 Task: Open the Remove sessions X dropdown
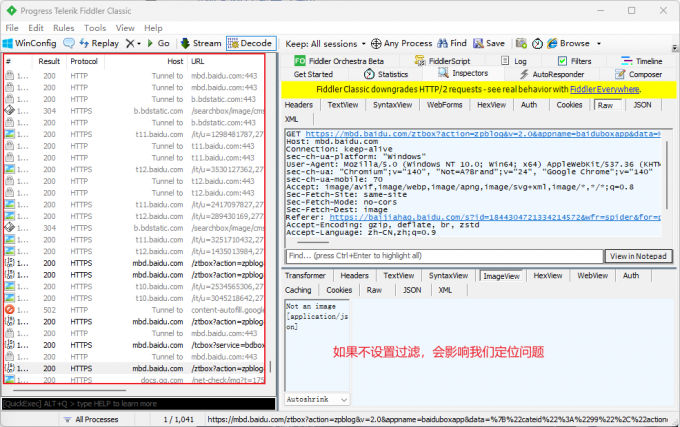(x=136, y=44)
